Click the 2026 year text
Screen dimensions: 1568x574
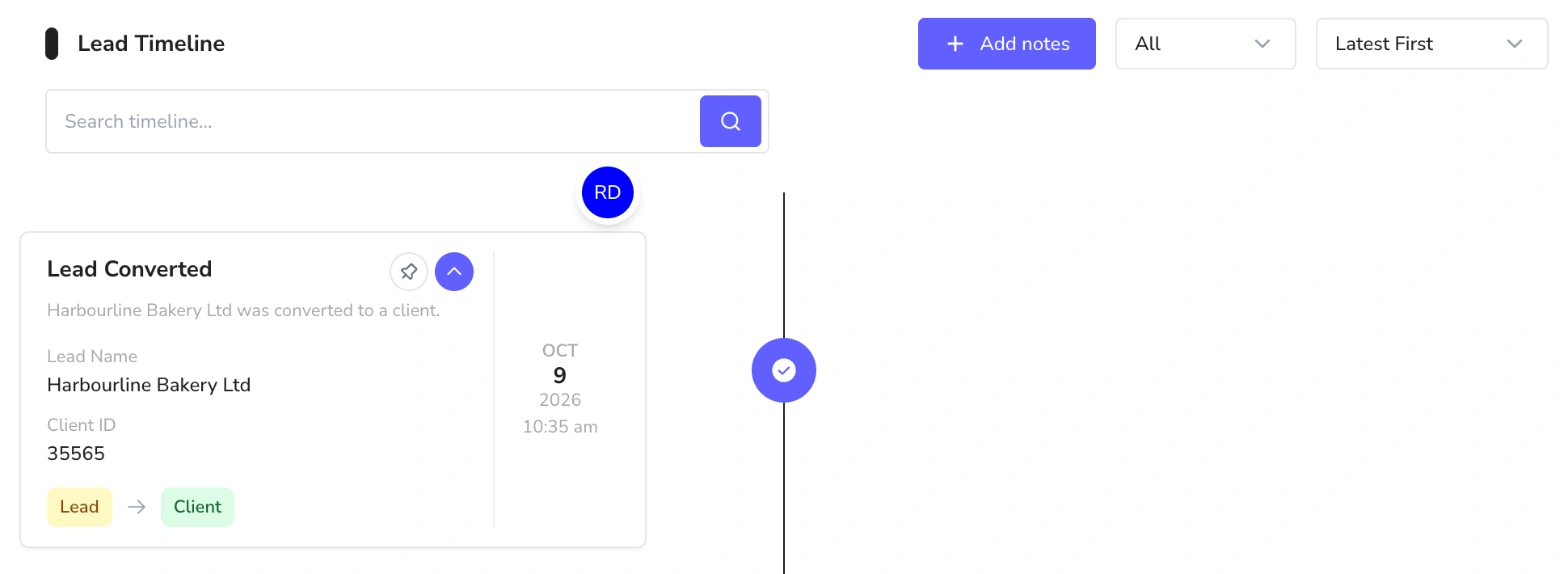pos(560,400)
